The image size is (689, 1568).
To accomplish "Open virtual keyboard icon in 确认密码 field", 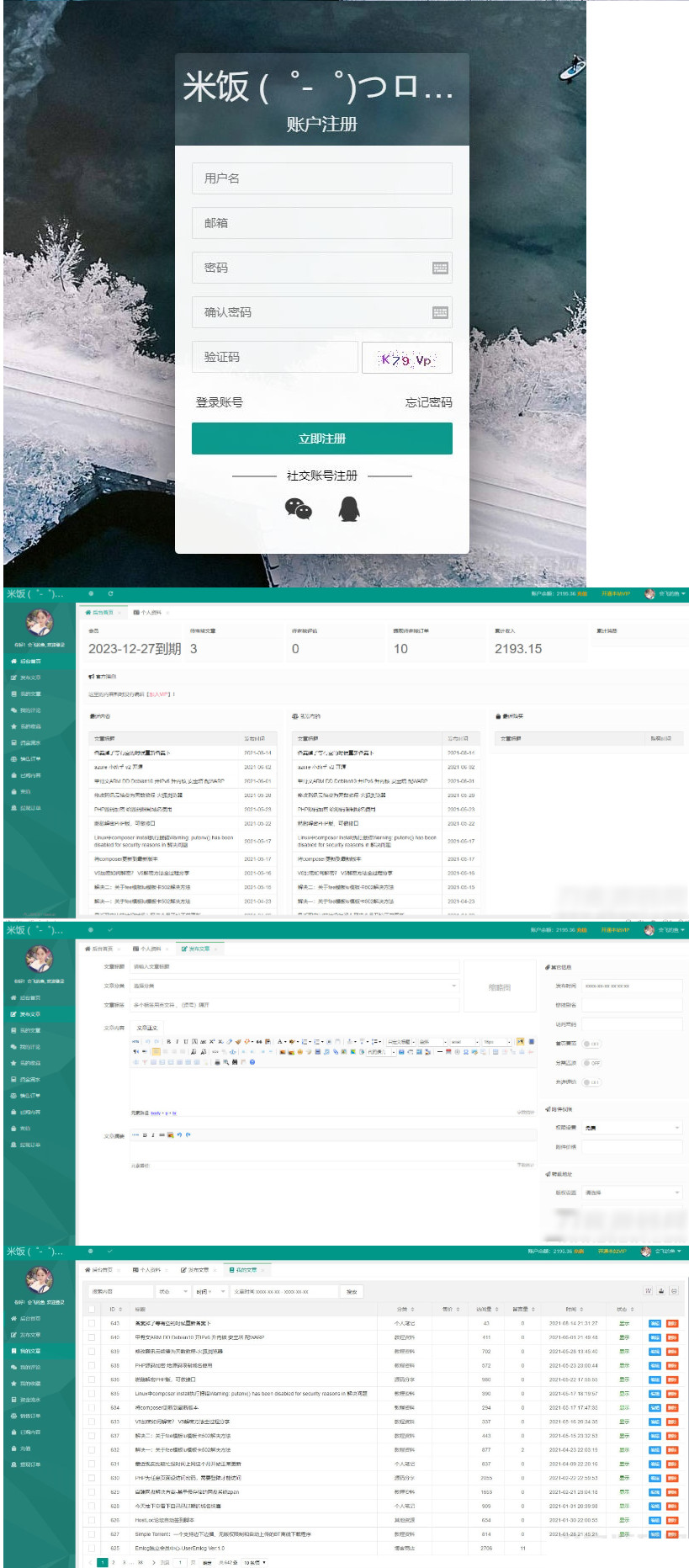I will [440, 312].
